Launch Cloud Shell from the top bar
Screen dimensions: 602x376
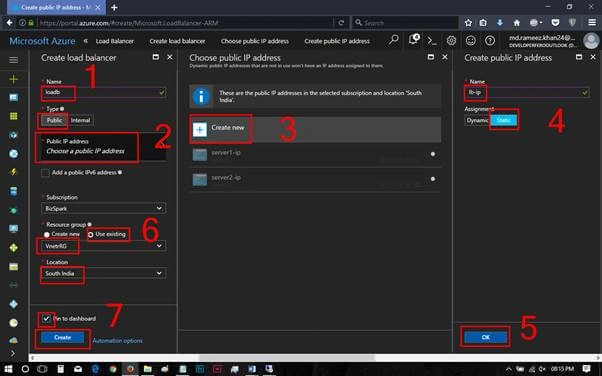(x=432, y=40)
